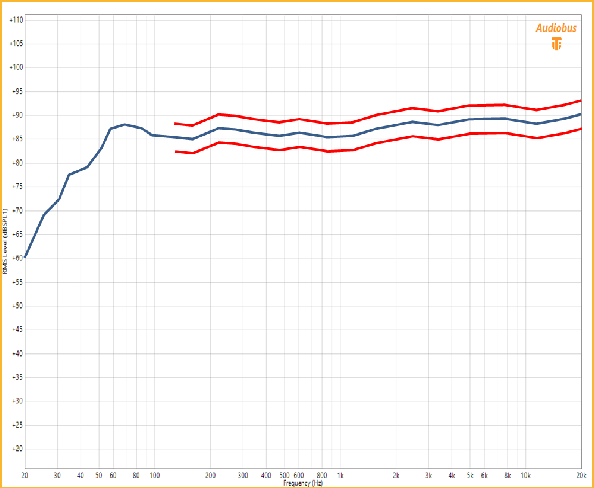
Task: Click the 6k tick on the frequency axis
Action: (484, 475)
